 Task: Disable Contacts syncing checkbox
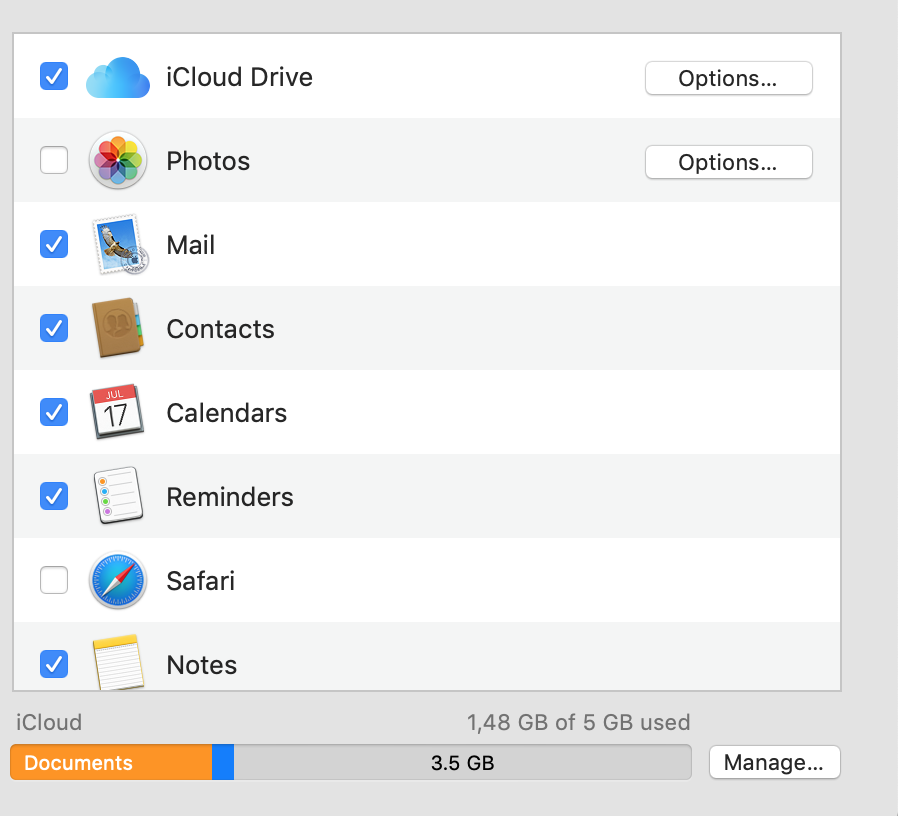coord(54,328)
